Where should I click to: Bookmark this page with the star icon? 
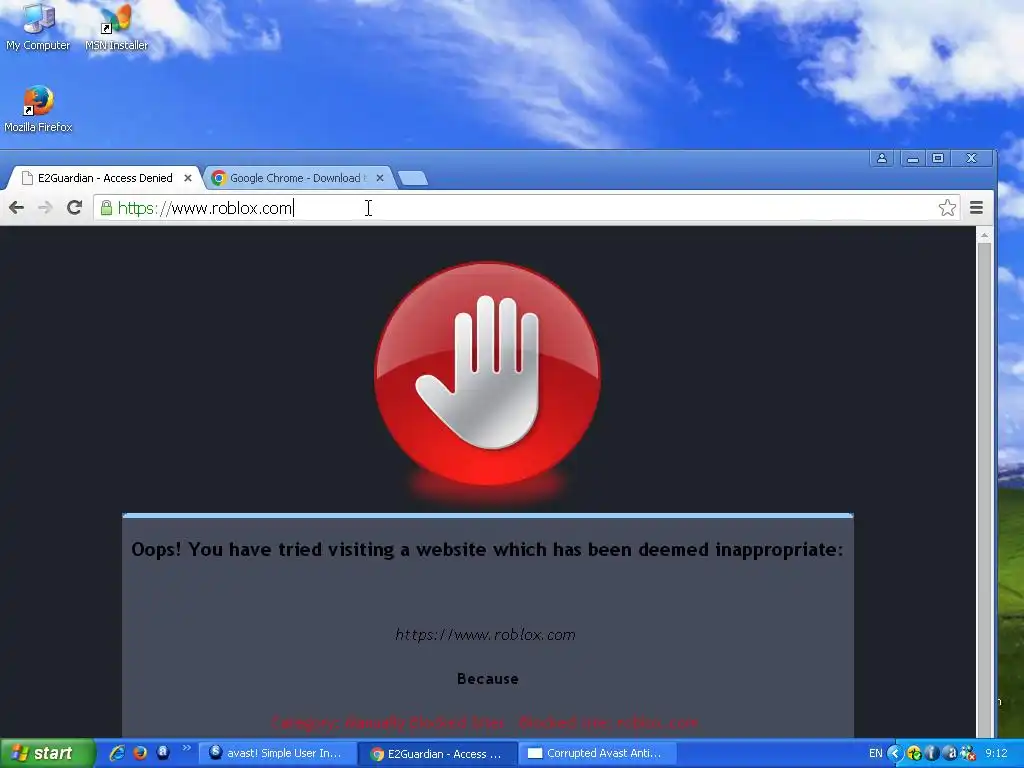point(947,208)
